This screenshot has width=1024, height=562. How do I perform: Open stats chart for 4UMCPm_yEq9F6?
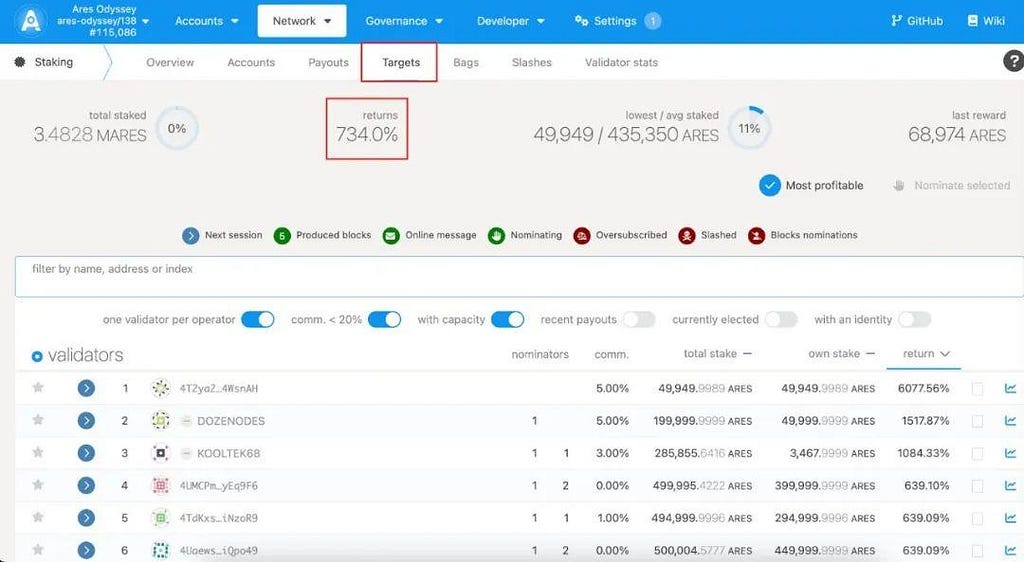click(1010, 486)
